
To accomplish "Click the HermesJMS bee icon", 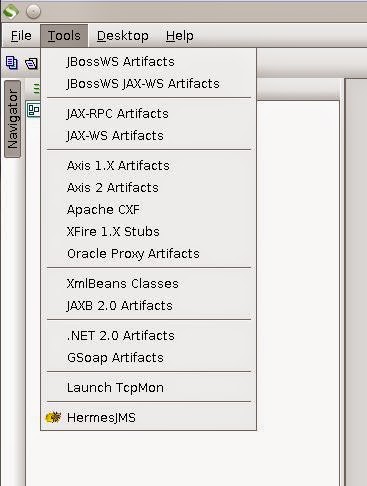I will [53, 417].
